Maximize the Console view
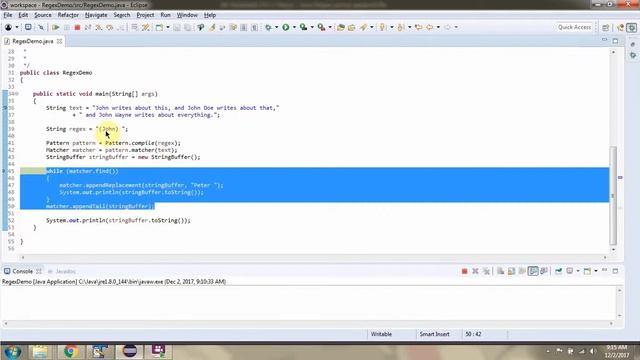 [615, 271]
